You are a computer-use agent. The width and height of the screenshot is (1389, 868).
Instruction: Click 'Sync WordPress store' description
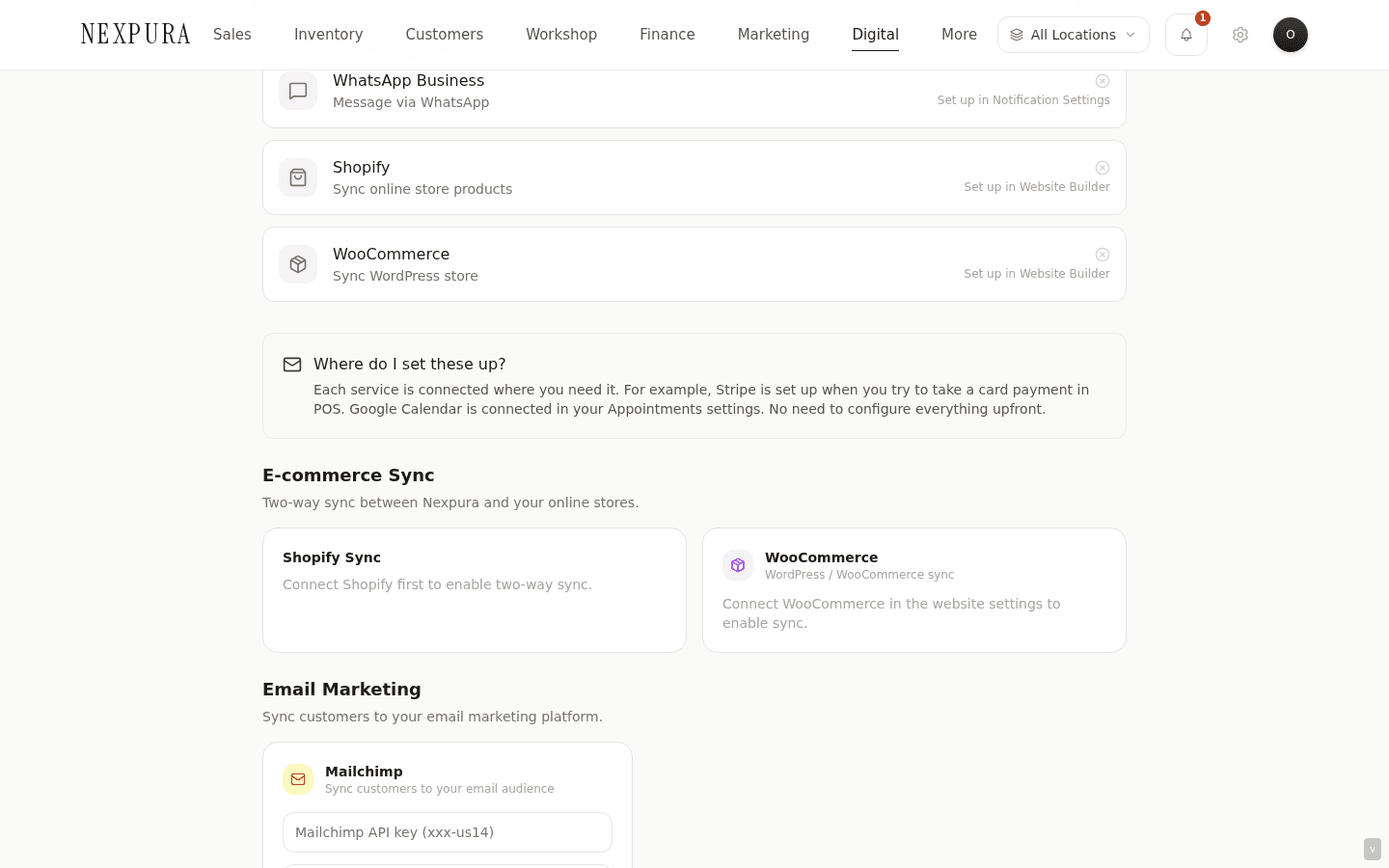point(405,276)
